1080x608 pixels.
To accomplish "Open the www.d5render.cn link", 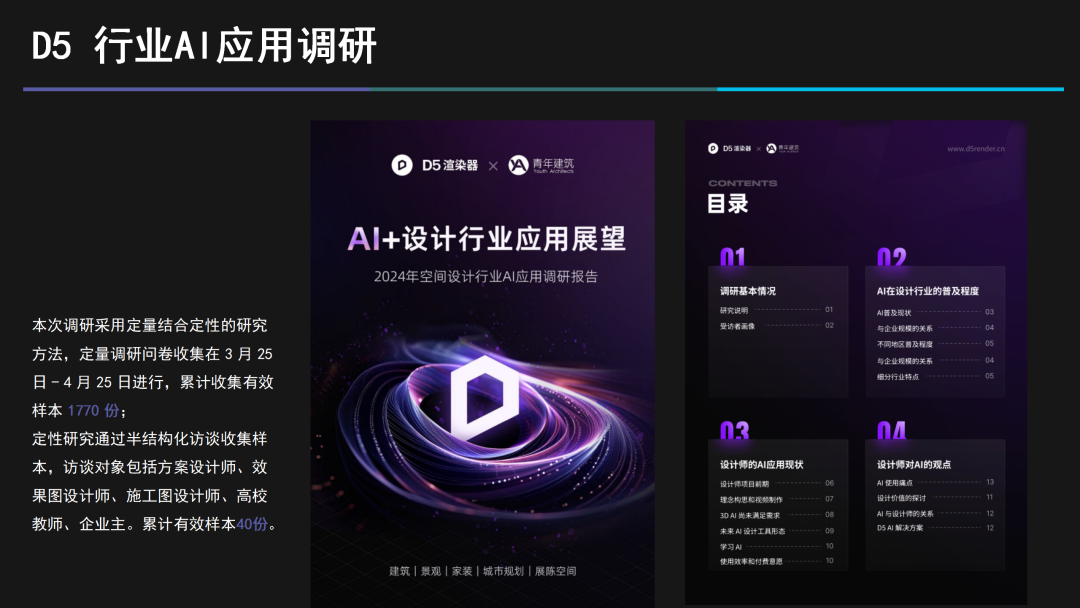I will [975, 149].
